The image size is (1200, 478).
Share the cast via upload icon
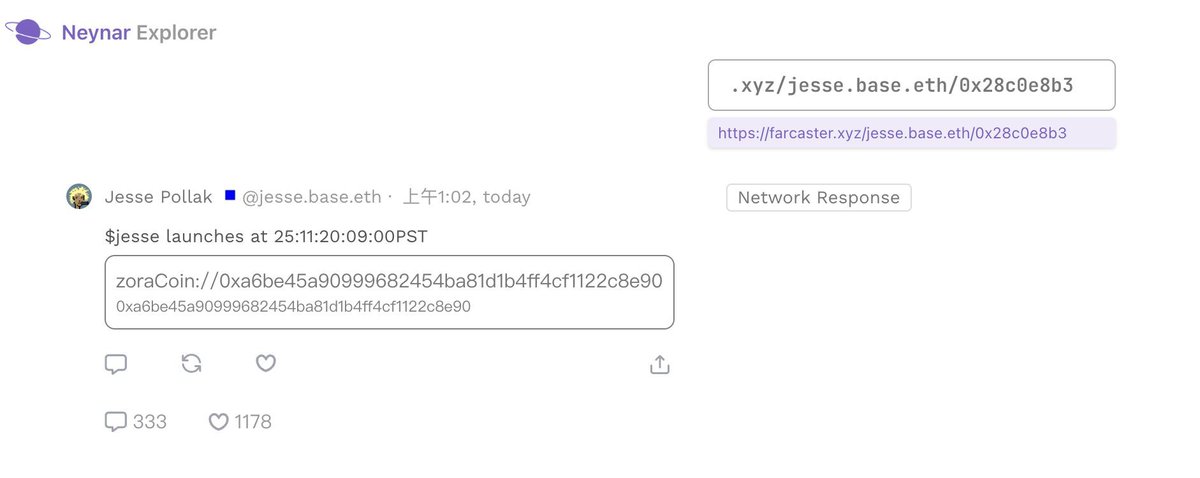click(x=659, y=365)
